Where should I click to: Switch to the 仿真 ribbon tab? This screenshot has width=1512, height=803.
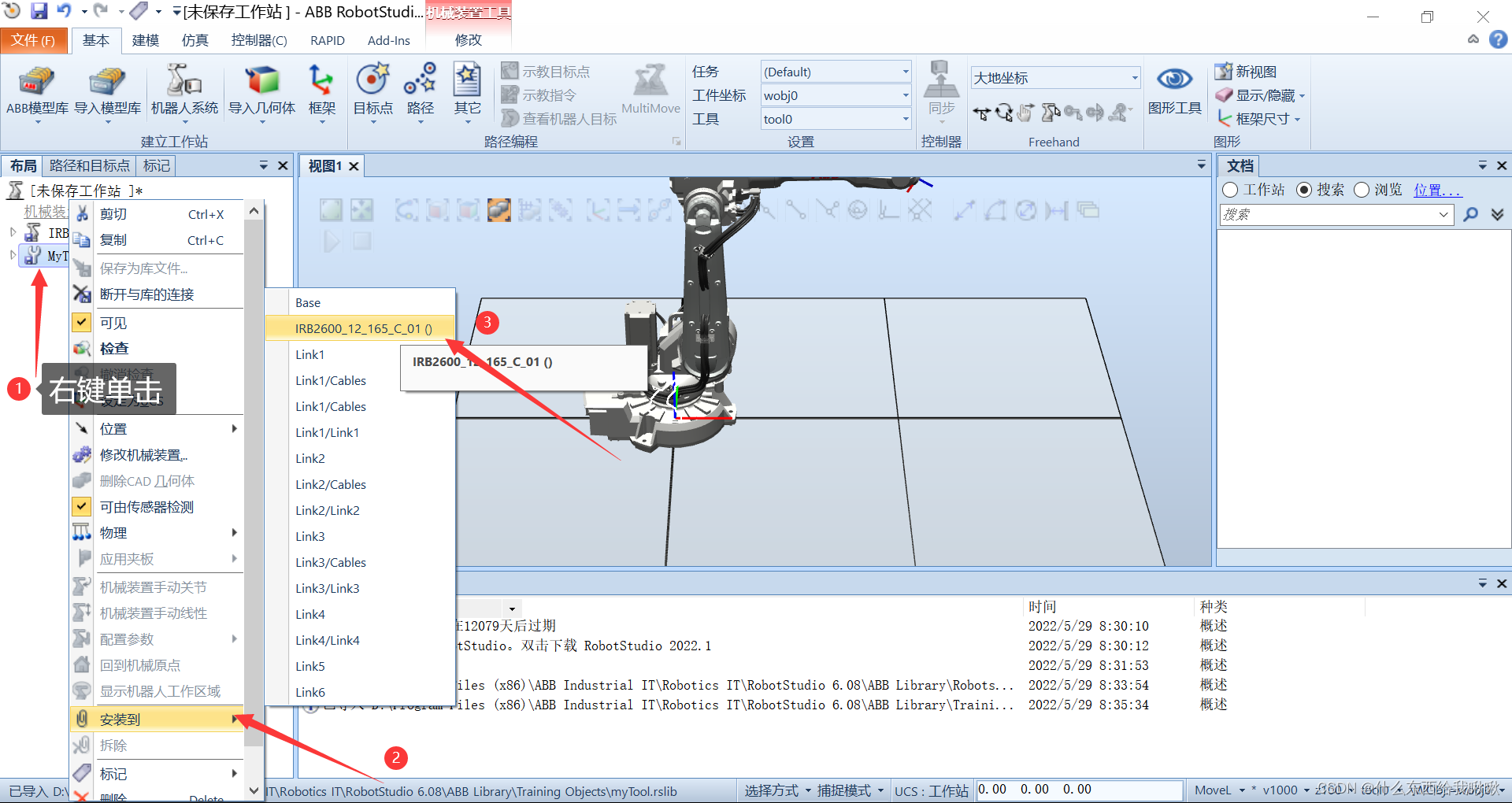coord(195,40)
